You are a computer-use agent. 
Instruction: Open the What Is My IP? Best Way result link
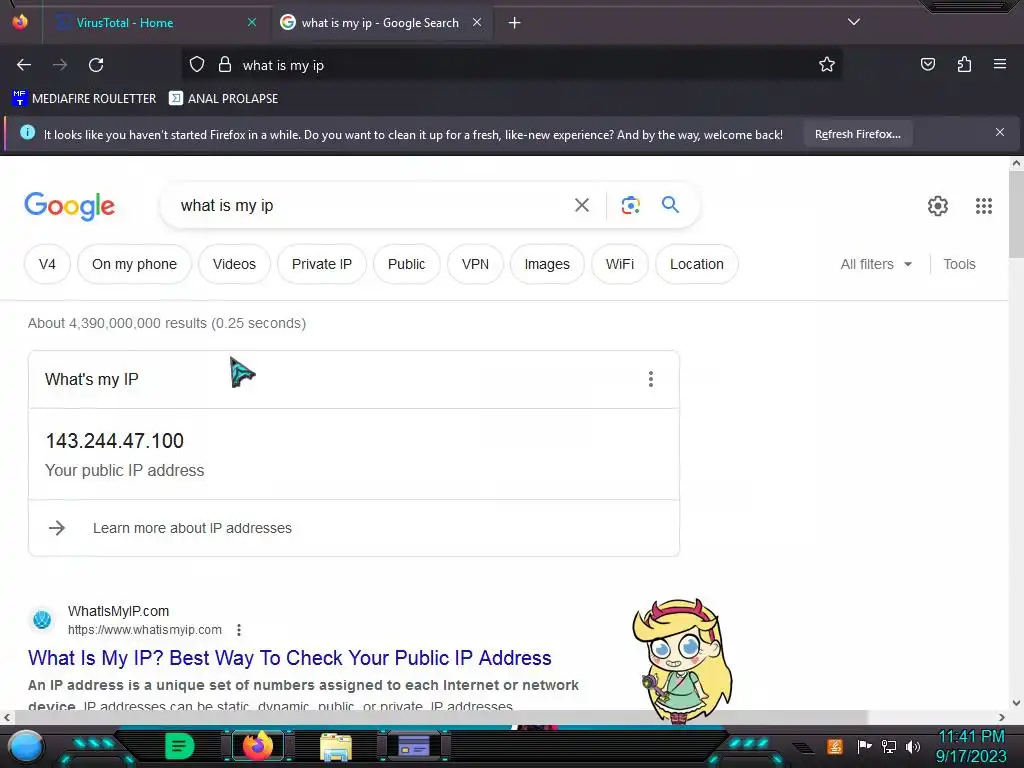coord(289,658)
